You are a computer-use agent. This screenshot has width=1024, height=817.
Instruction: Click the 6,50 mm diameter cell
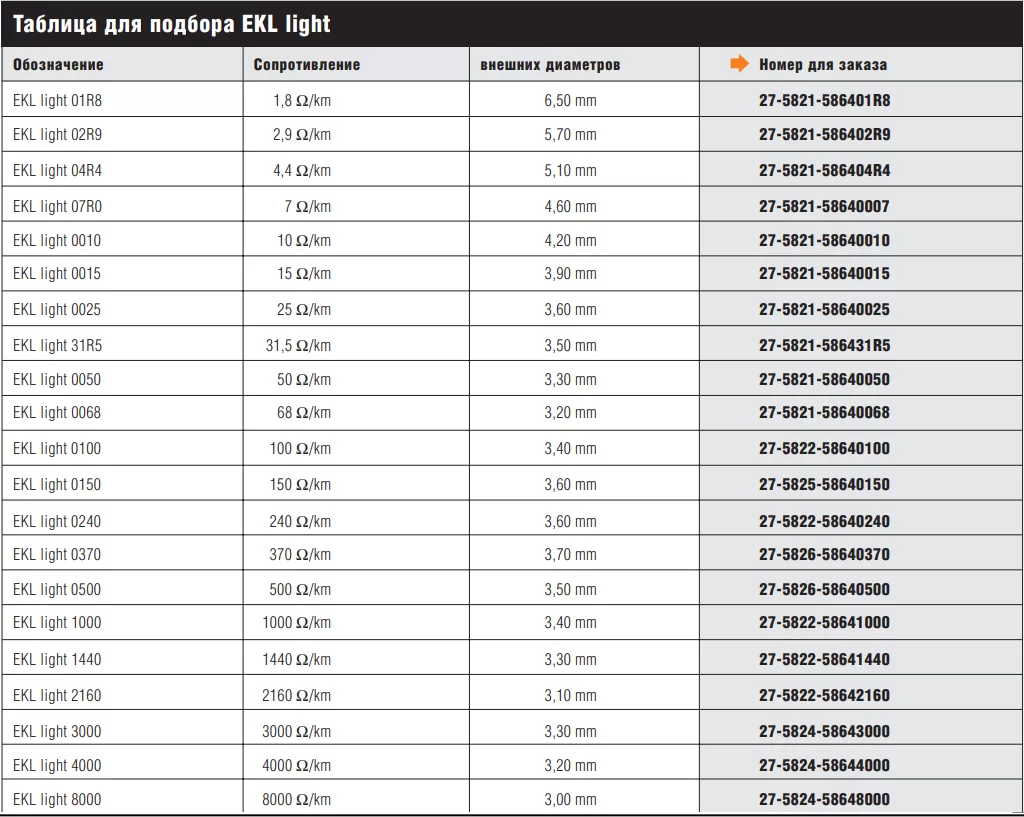coord(570,101)
